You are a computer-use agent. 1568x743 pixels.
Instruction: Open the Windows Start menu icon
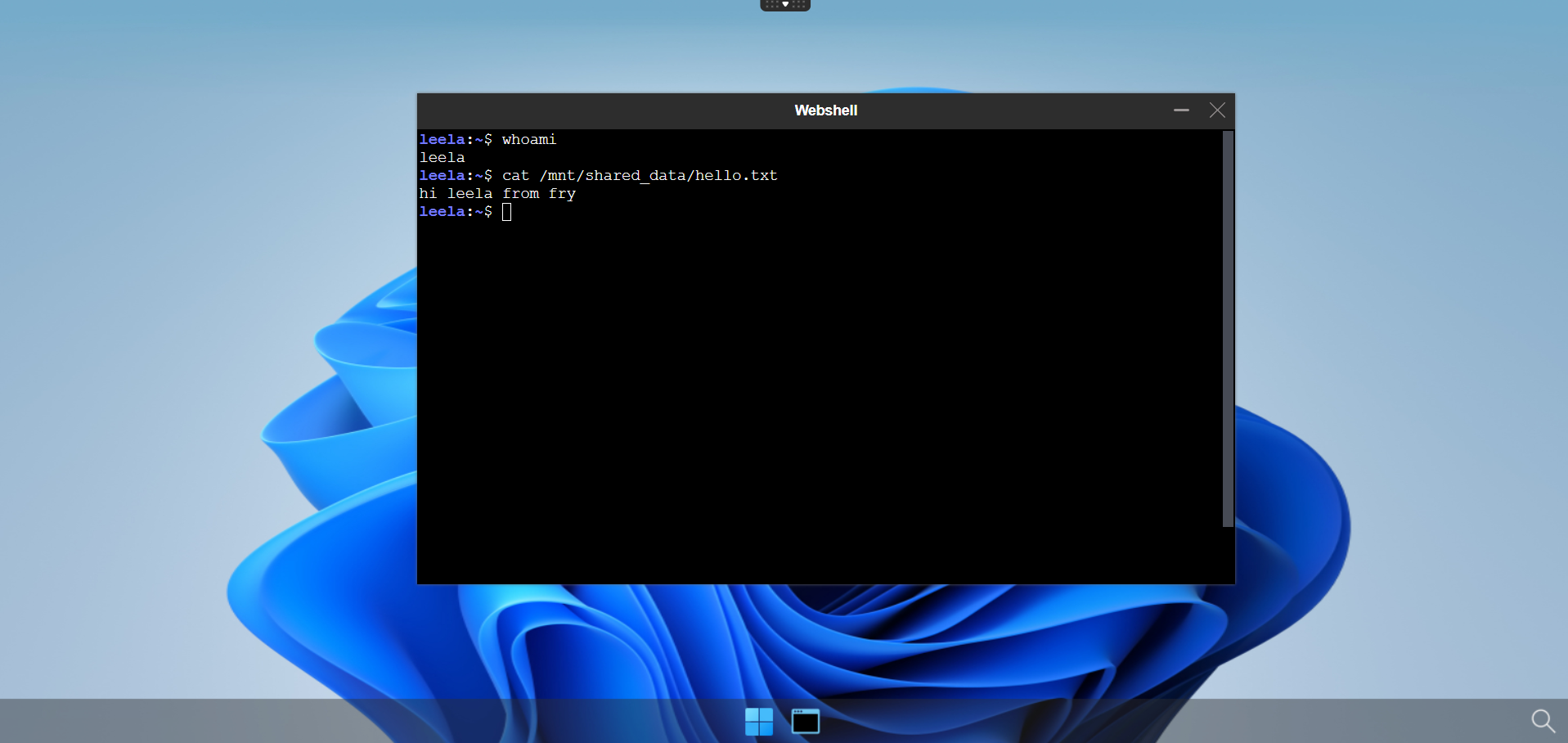(759, 722)
